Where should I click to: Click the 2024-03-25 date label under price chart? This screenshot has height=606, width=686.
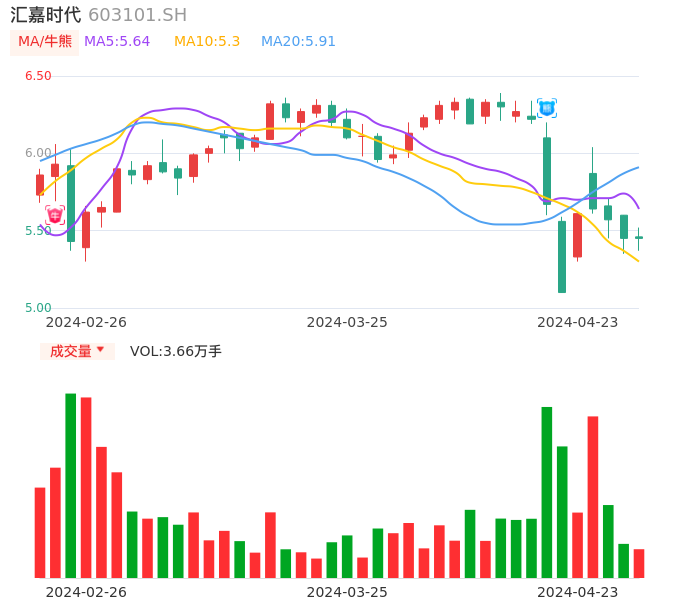click(347, 322)
